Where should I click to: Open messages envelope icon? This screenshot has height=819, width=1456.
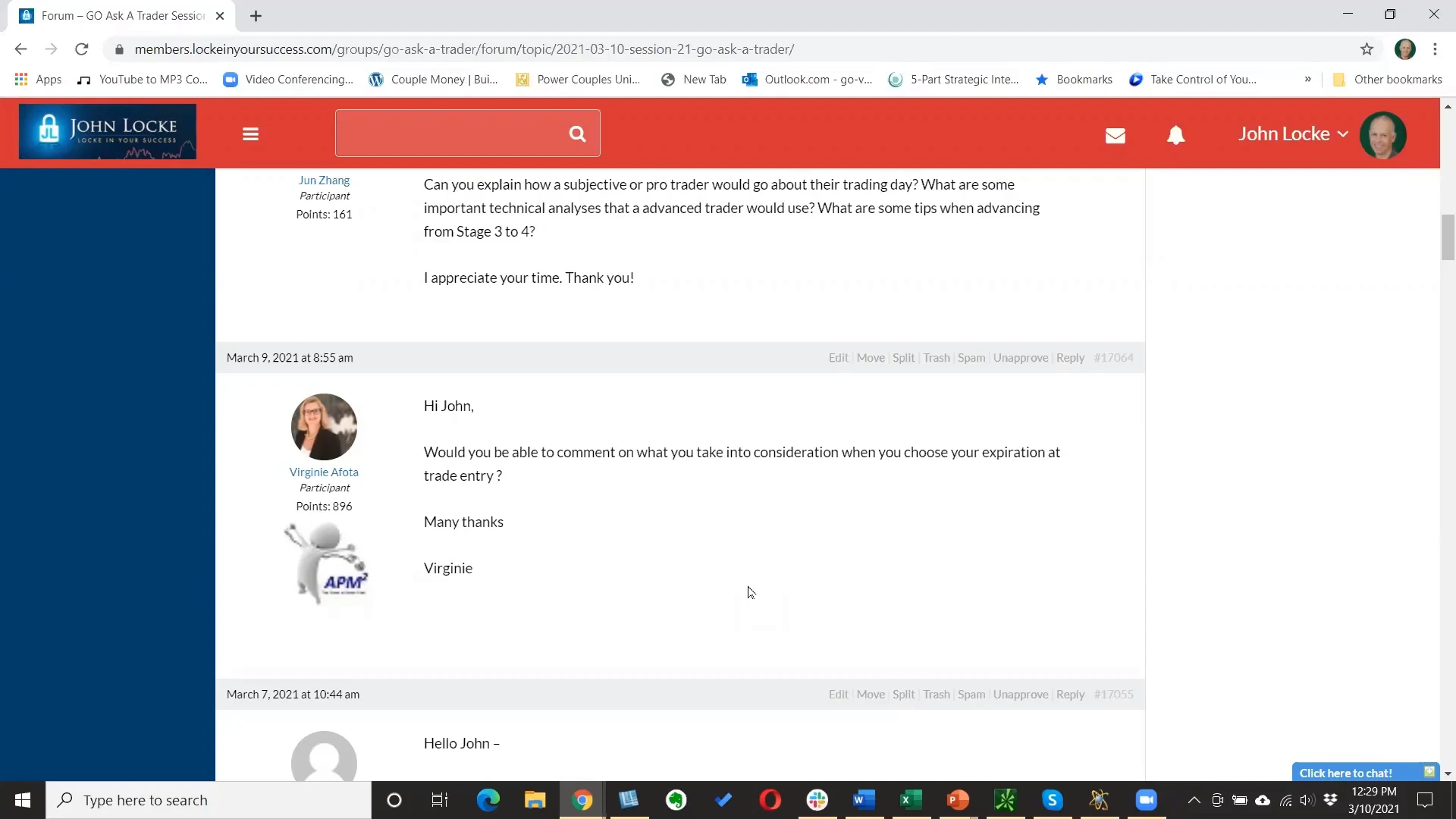(x=1115, y=136)
